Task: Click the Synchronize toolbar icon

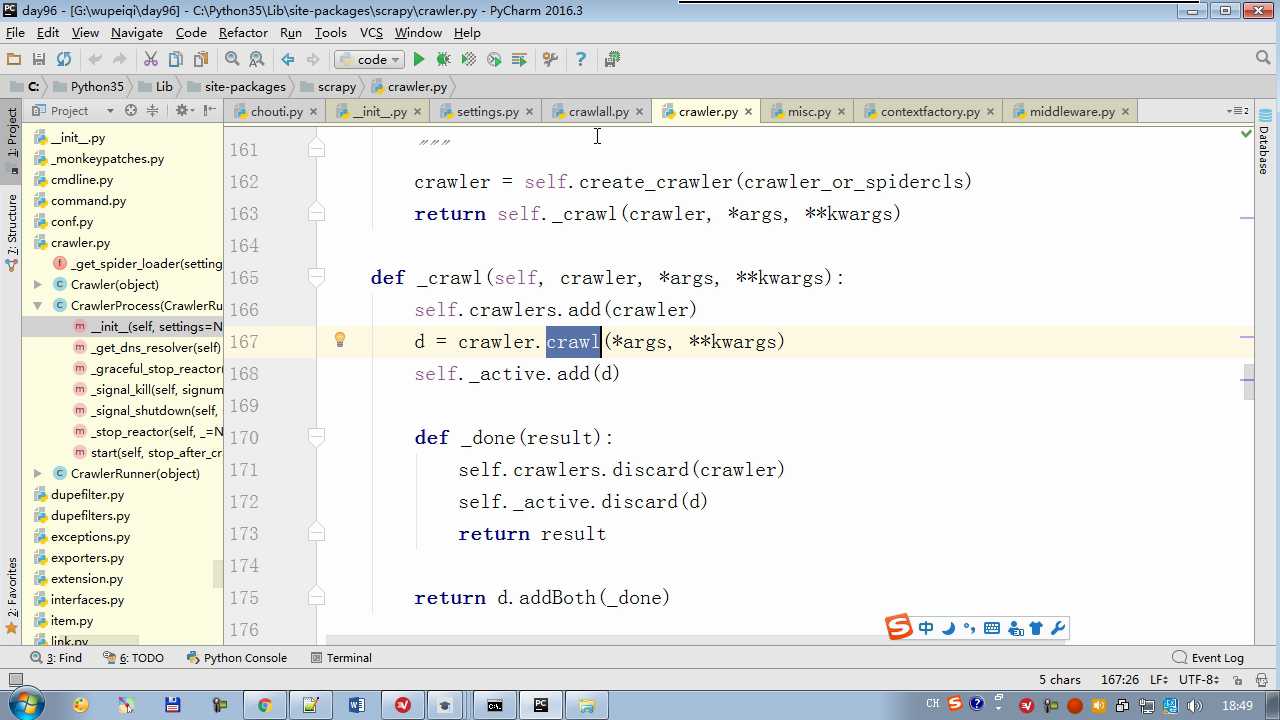Action: click(x=64, y=60)
